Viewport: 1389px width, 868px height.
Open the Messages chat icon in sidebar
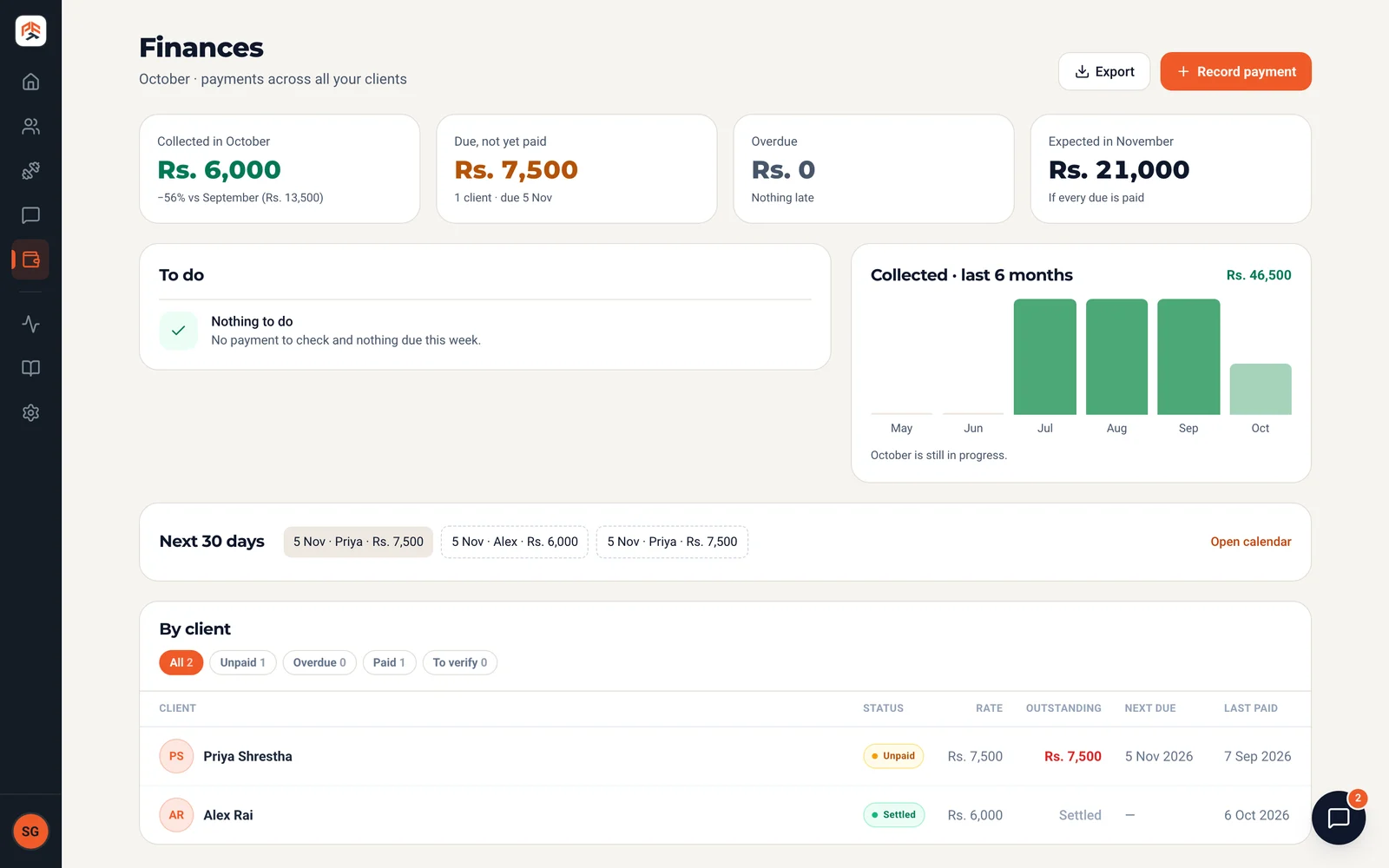point(30,215)
